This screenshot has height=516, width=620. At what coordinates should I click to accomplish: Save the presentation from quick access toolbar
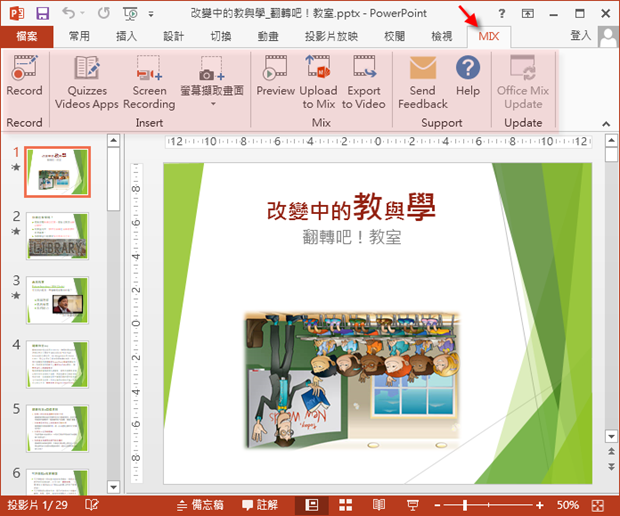coord(42,13)
